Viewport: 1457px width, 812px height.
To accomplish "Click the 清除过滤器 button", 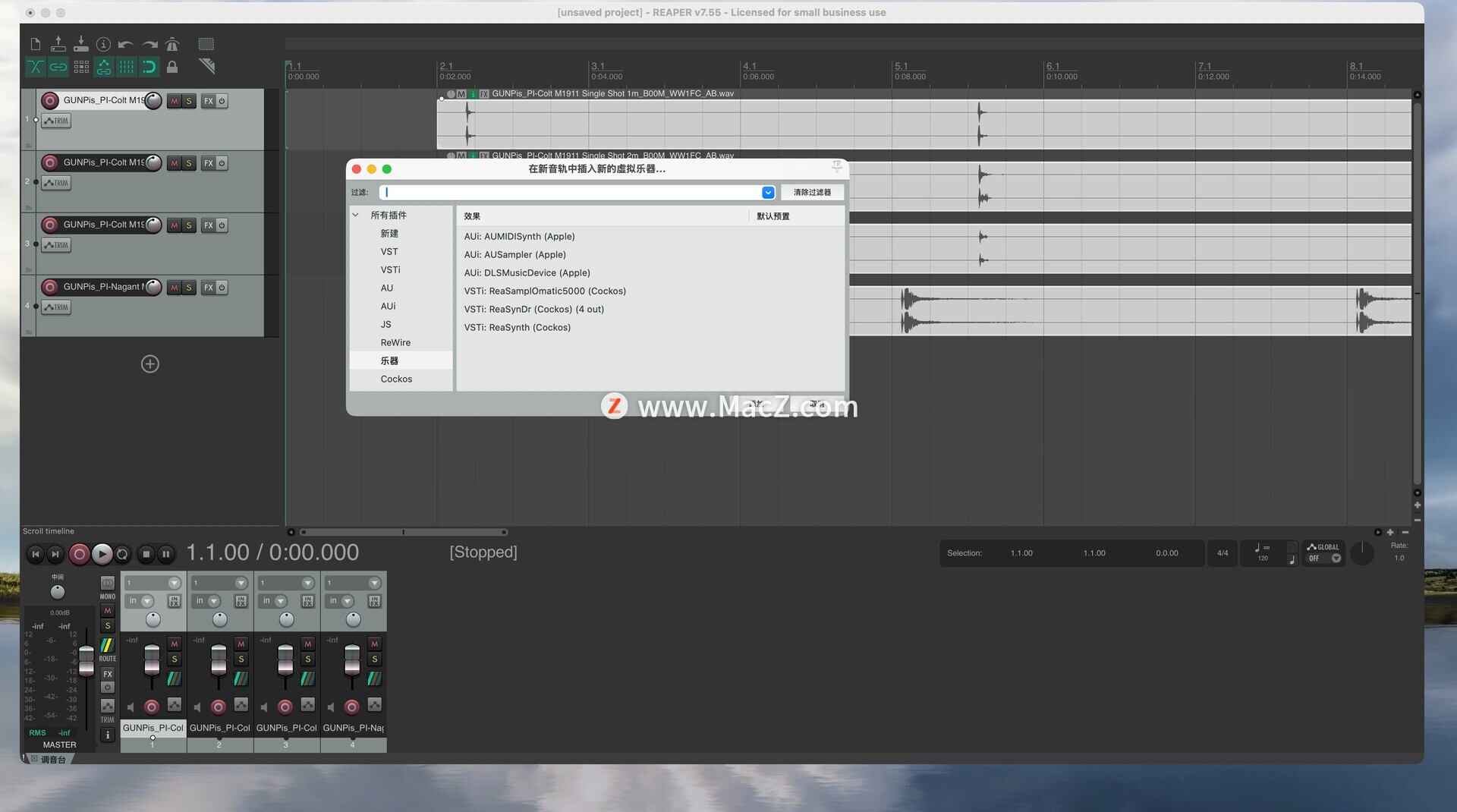I will point(812,193).
